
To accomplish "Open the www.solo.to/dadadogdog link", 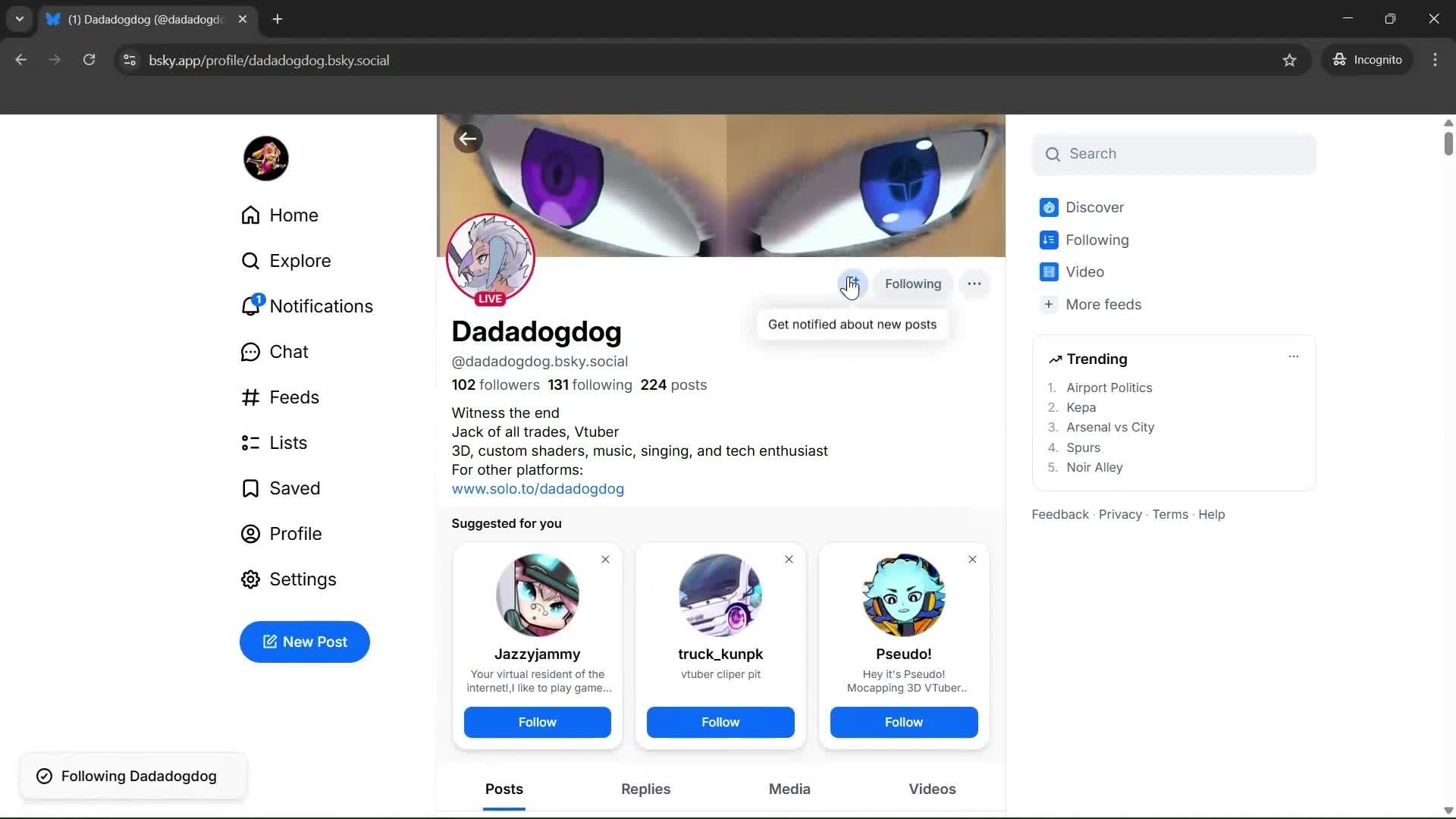I will [538, 488].
